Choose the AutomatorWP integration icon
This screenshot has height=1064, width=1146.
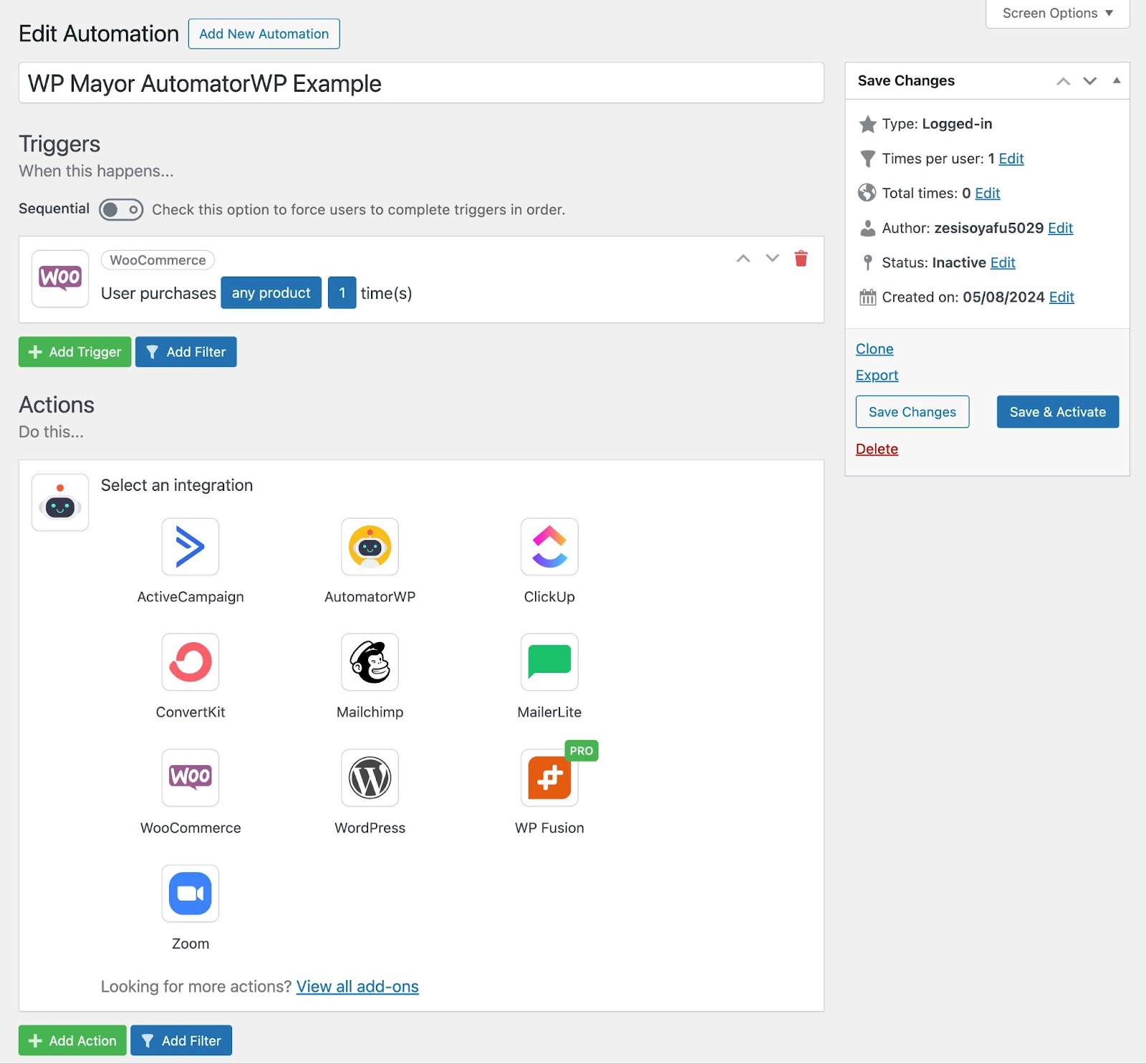coord(370,547)
